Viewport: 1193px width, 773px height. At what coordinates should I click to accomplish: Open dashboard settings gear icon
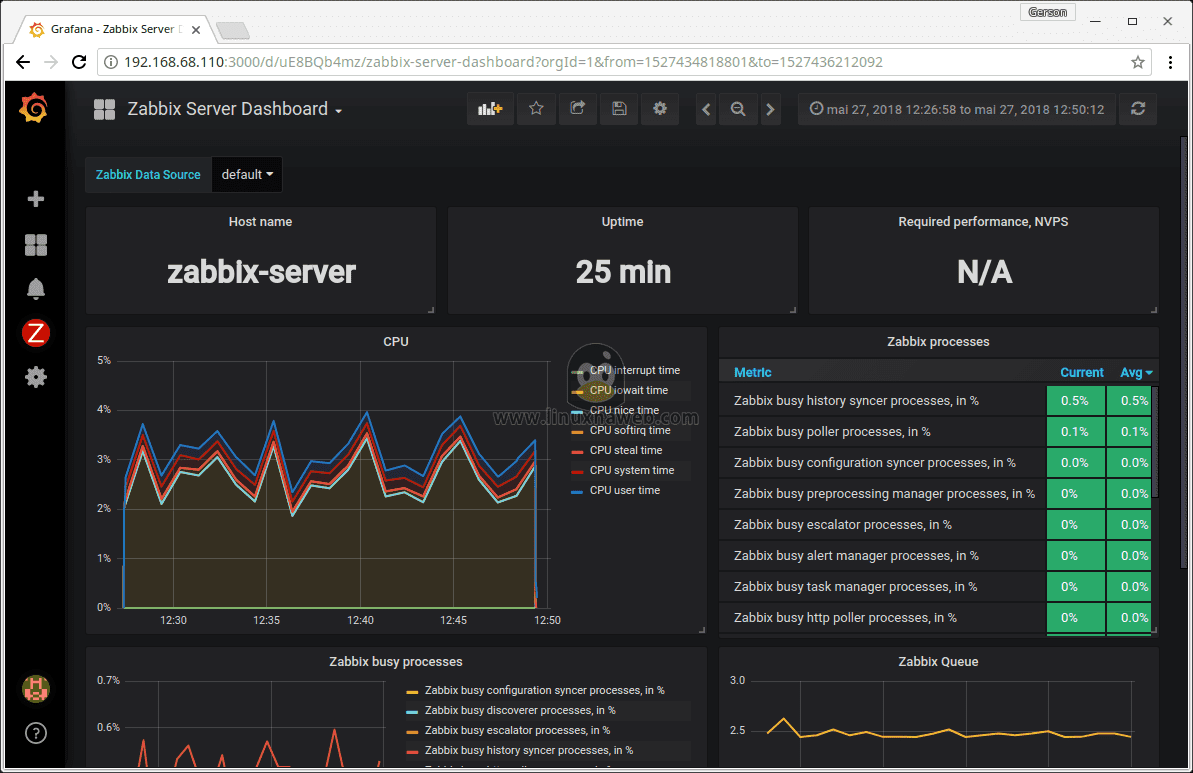660,110
